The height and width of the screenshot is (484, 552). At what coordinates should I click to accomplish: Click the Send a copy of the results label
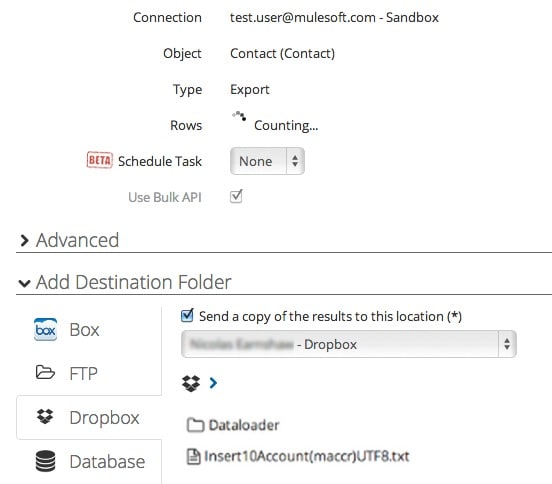330,316
